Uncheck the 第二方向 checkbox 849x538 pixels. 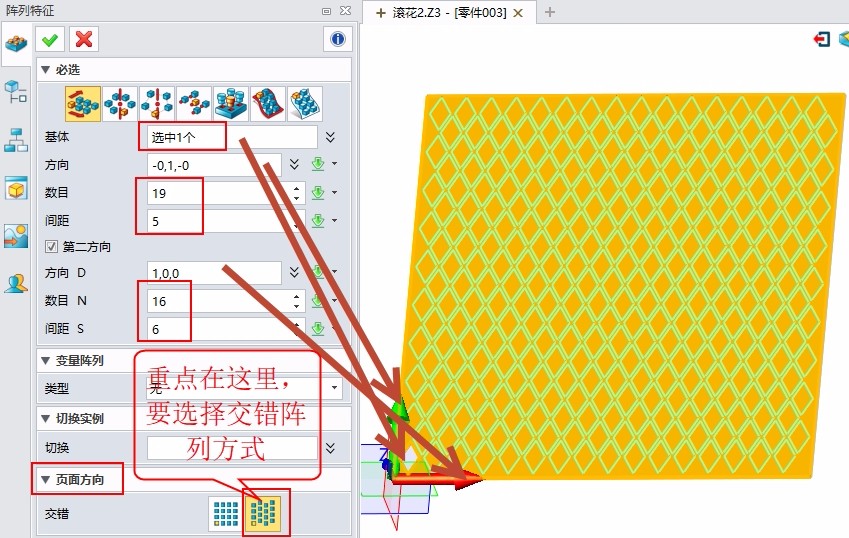click(52, 246)
